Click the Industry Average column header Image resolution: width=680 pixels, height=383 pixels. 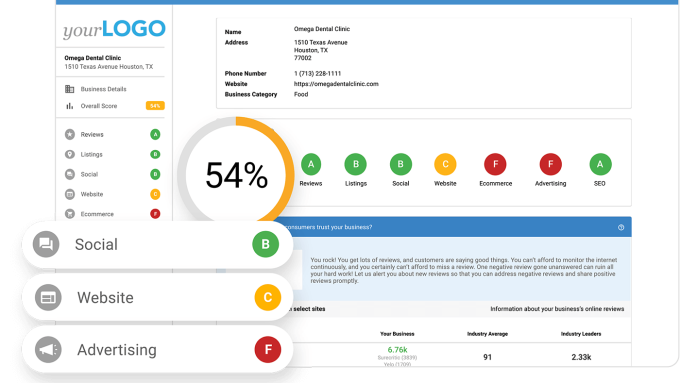(x=487, y=334)
